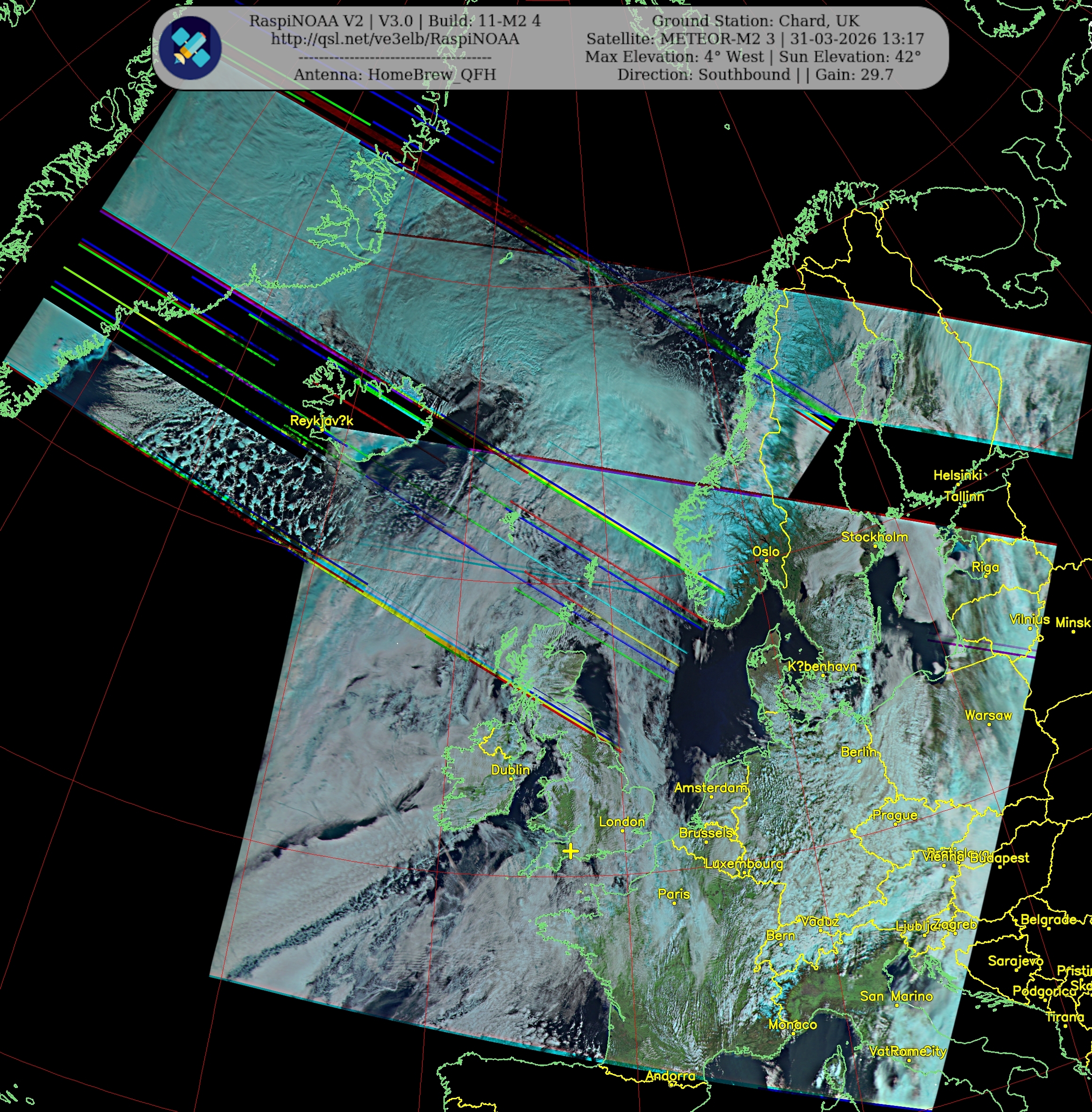Select the Paris city label
This screenshot has width=1092, height=1112.
pos(674,894)
